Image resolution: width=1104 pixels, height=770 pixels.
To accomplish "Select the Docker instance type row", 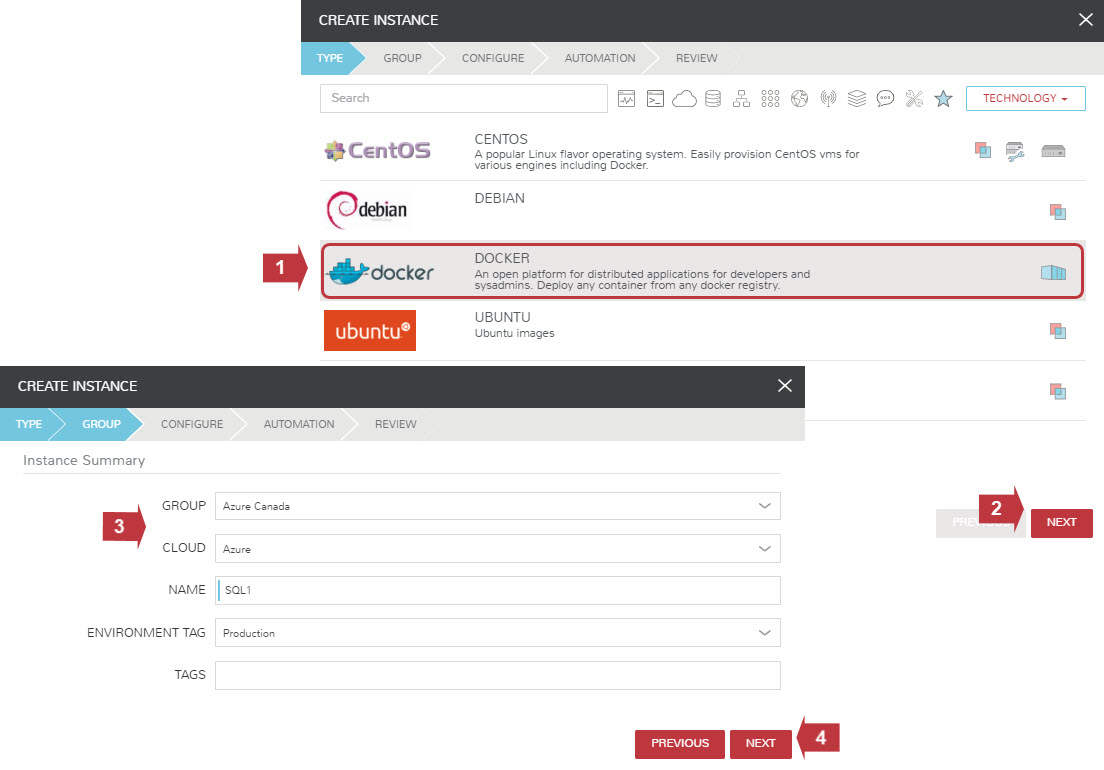I will 702,271.
